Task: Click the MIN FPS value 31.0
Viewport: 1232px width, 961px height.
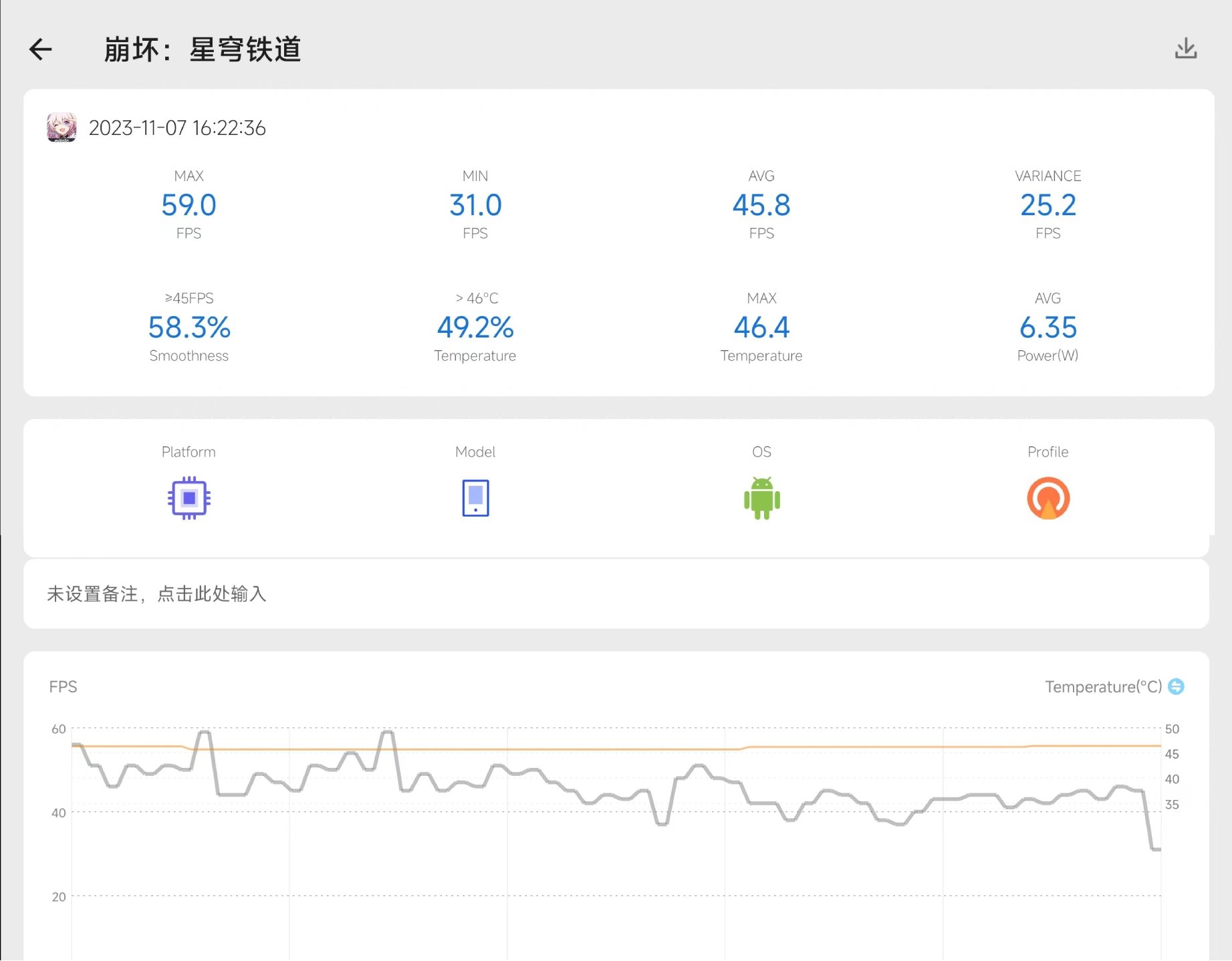Action: (x=475, y=205)
